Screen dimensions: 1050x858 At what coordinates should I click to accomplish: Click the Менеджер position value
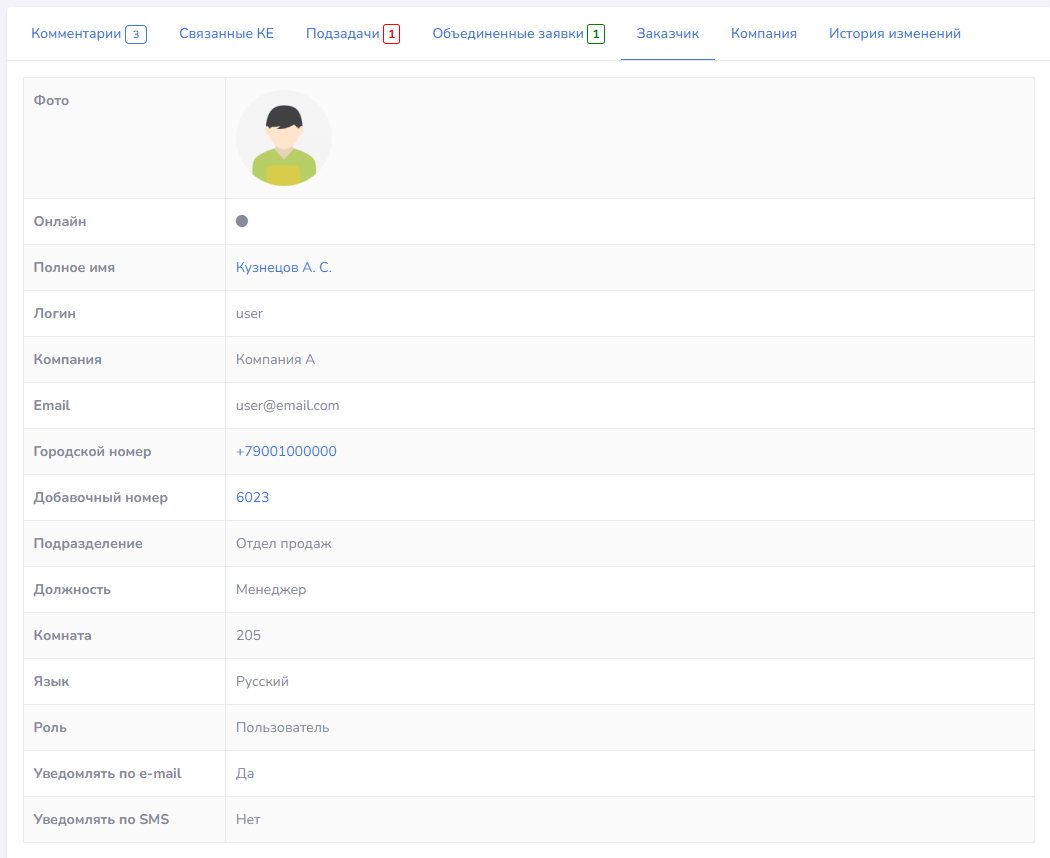click(271, 590)
